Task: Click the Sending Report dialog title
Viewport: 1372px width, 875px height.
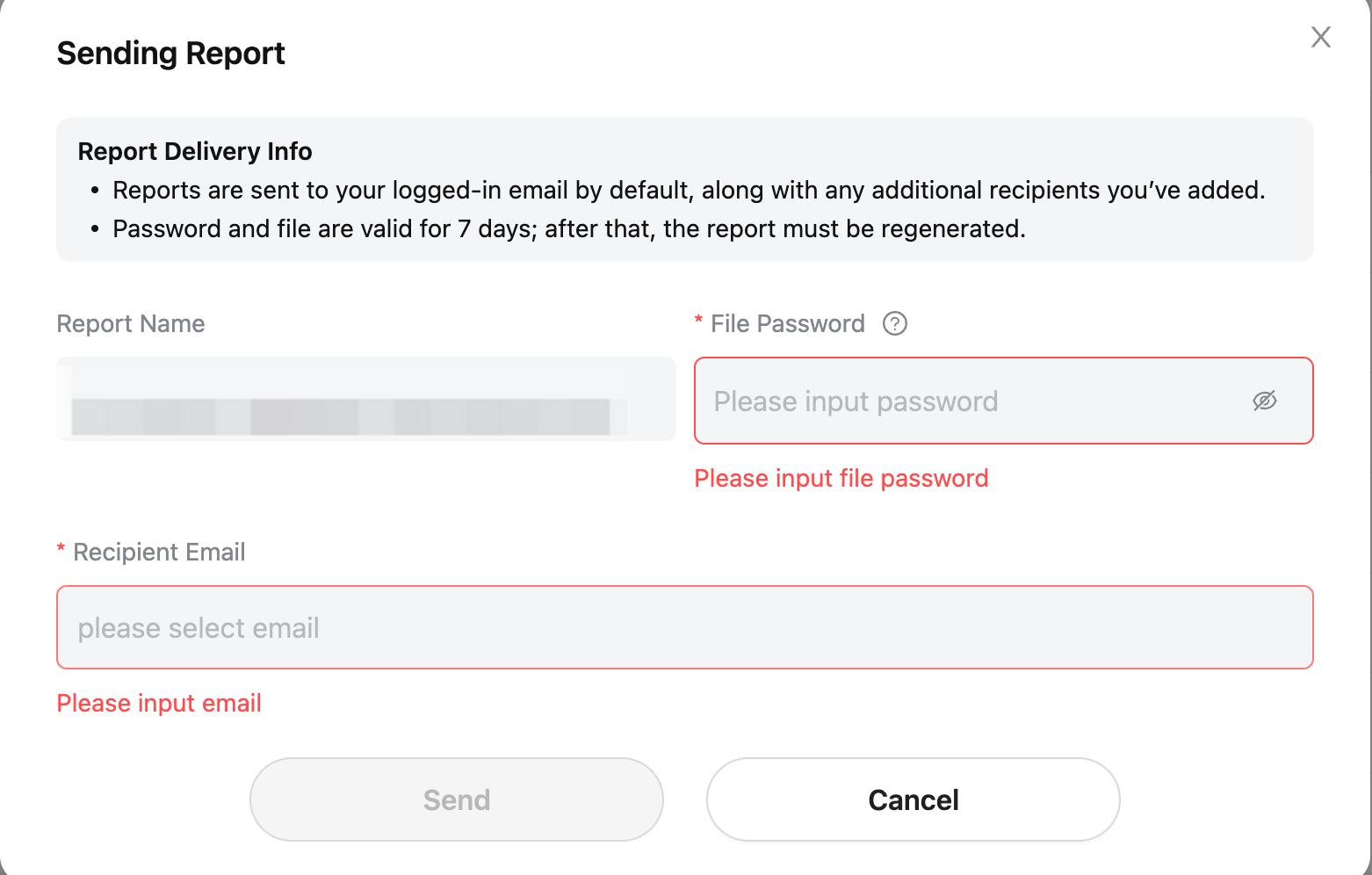Action: coord(170,54)
